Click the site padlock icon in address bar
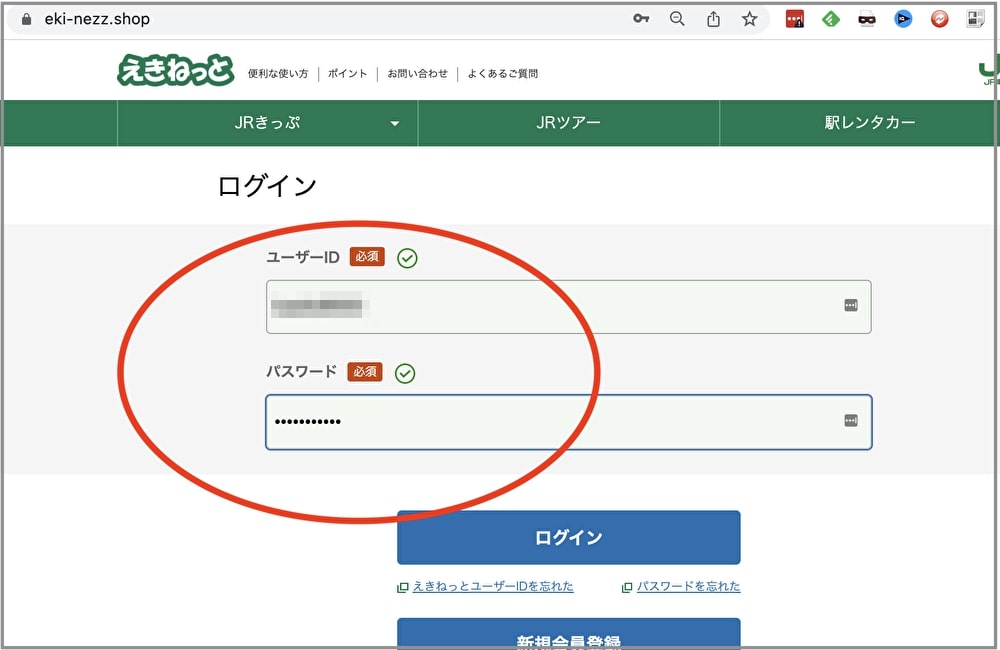 click(26, 19)
